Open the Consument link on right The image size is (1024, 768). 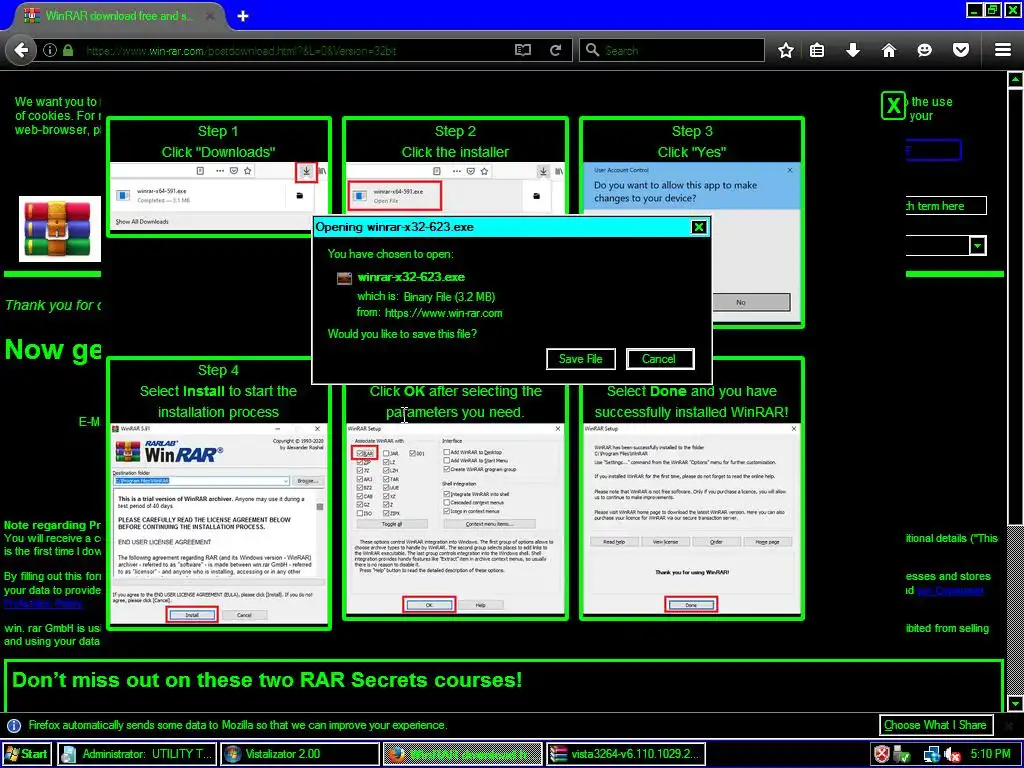coord(950,590)
